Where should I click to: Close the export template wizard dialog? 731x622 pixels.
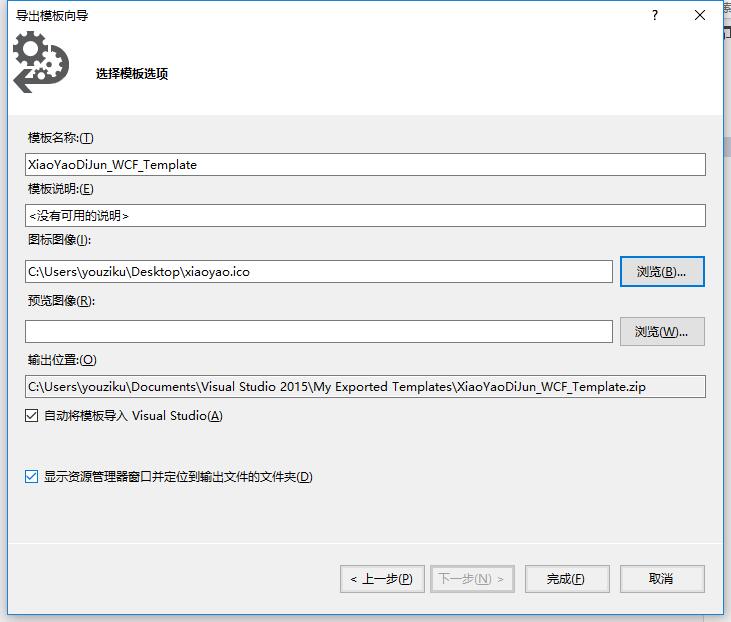point(699,15)
